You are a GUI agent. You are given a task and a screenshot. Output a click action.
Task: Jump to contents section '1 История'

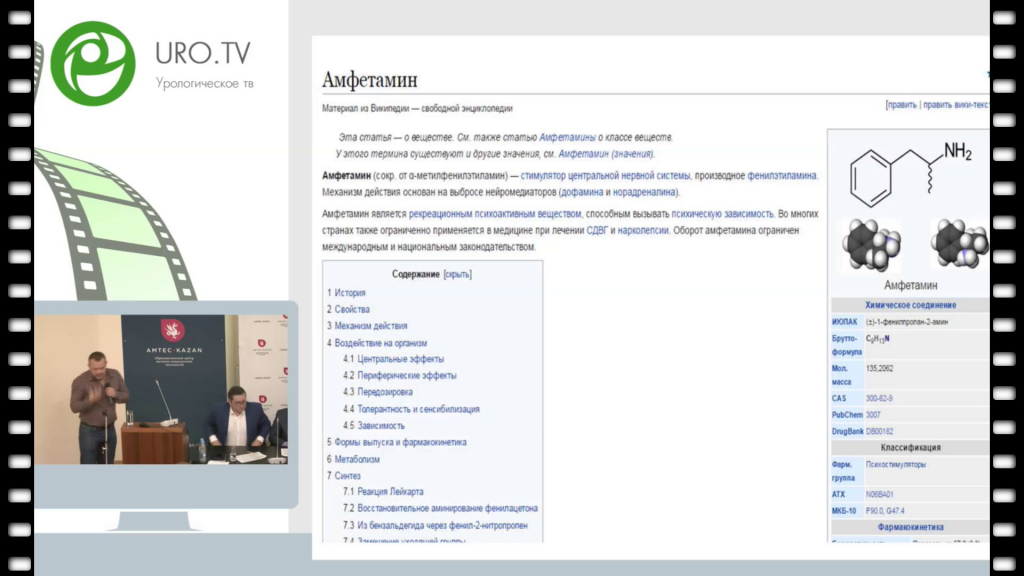pos(349,293)
